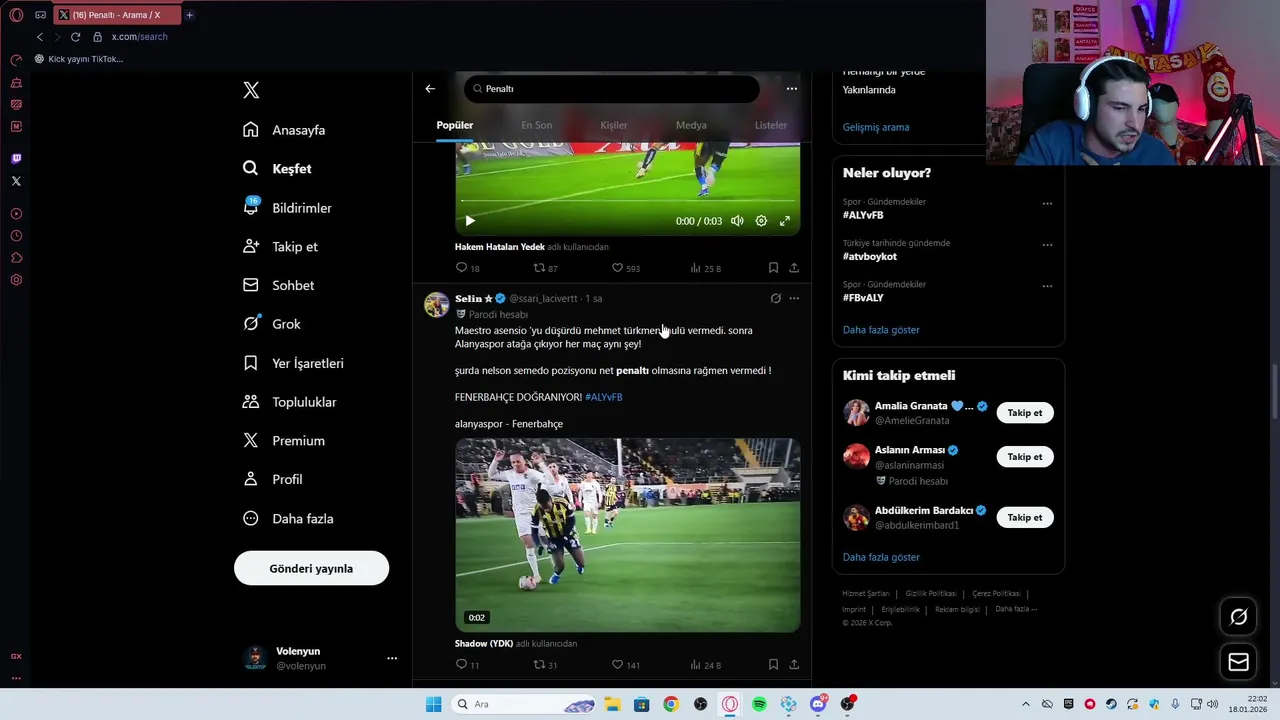Go to Anasayfa in the X sidebar
The image size is (1280, 720).
[x=284, y=130]
